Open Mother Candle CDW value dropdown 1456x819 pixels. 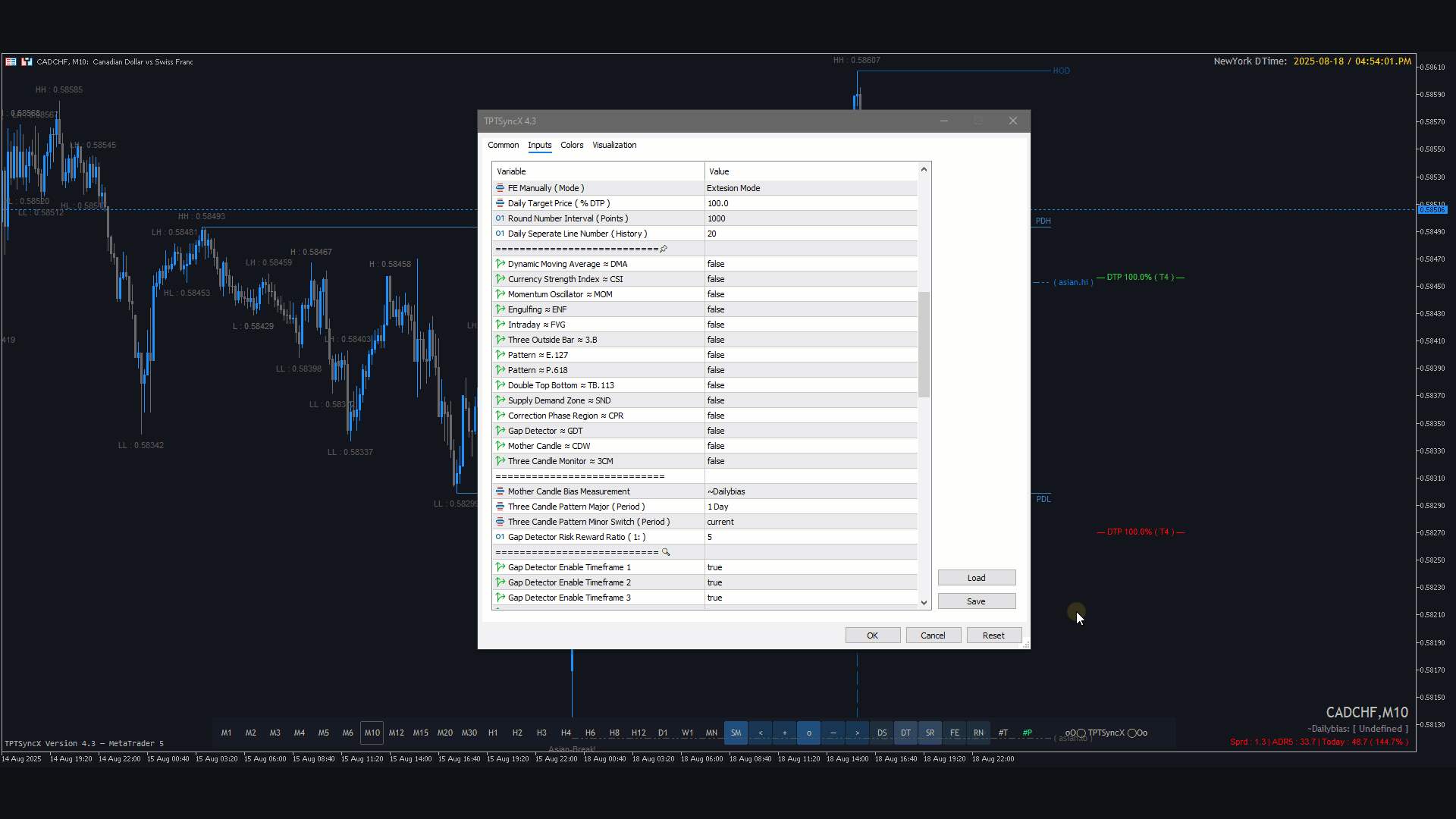click(x=811, y=446)
